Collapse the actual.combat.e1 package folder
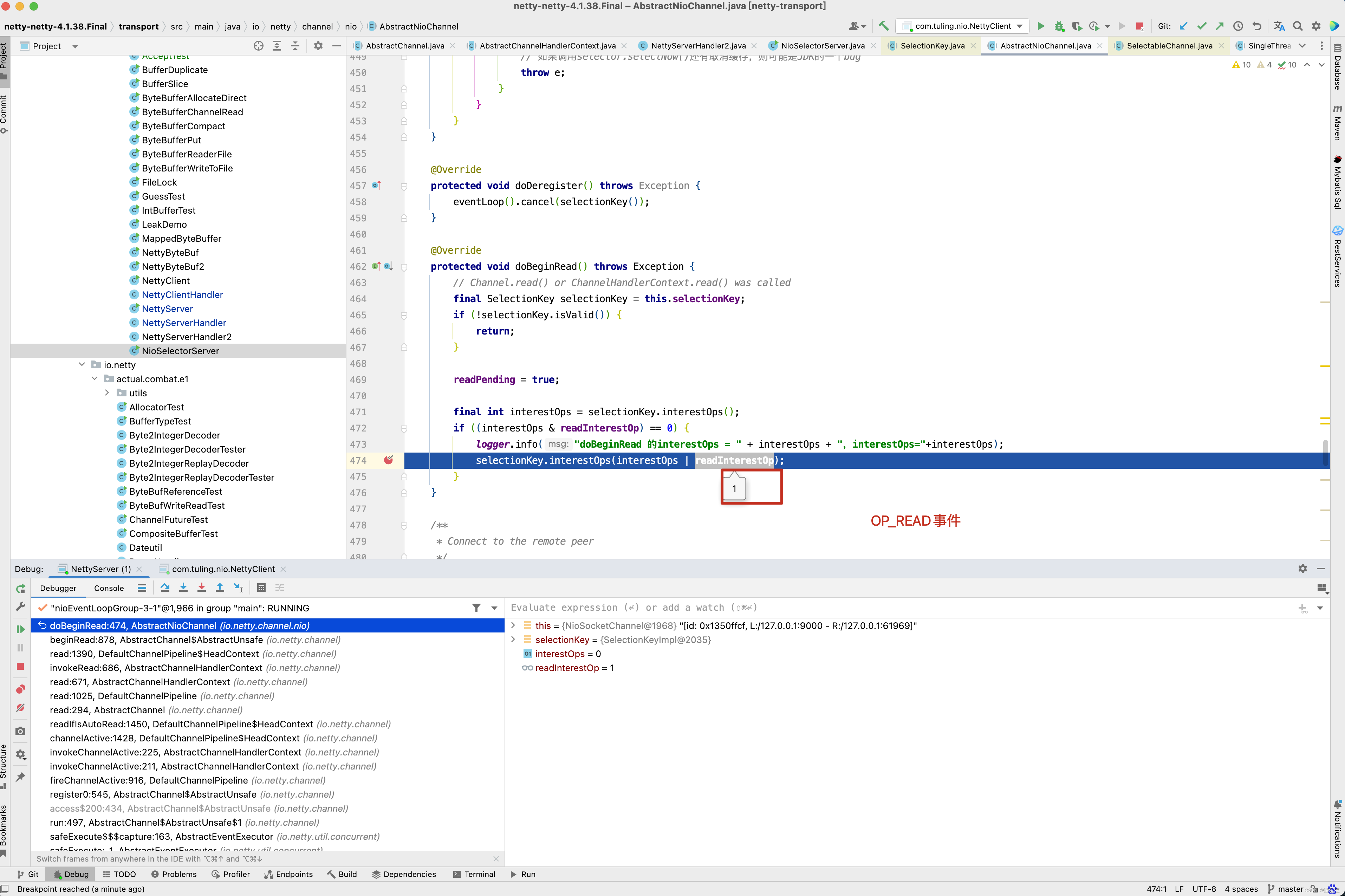The height and width of the screenshot is (896, 1345). pyautogui.click(x=95, y=379)
